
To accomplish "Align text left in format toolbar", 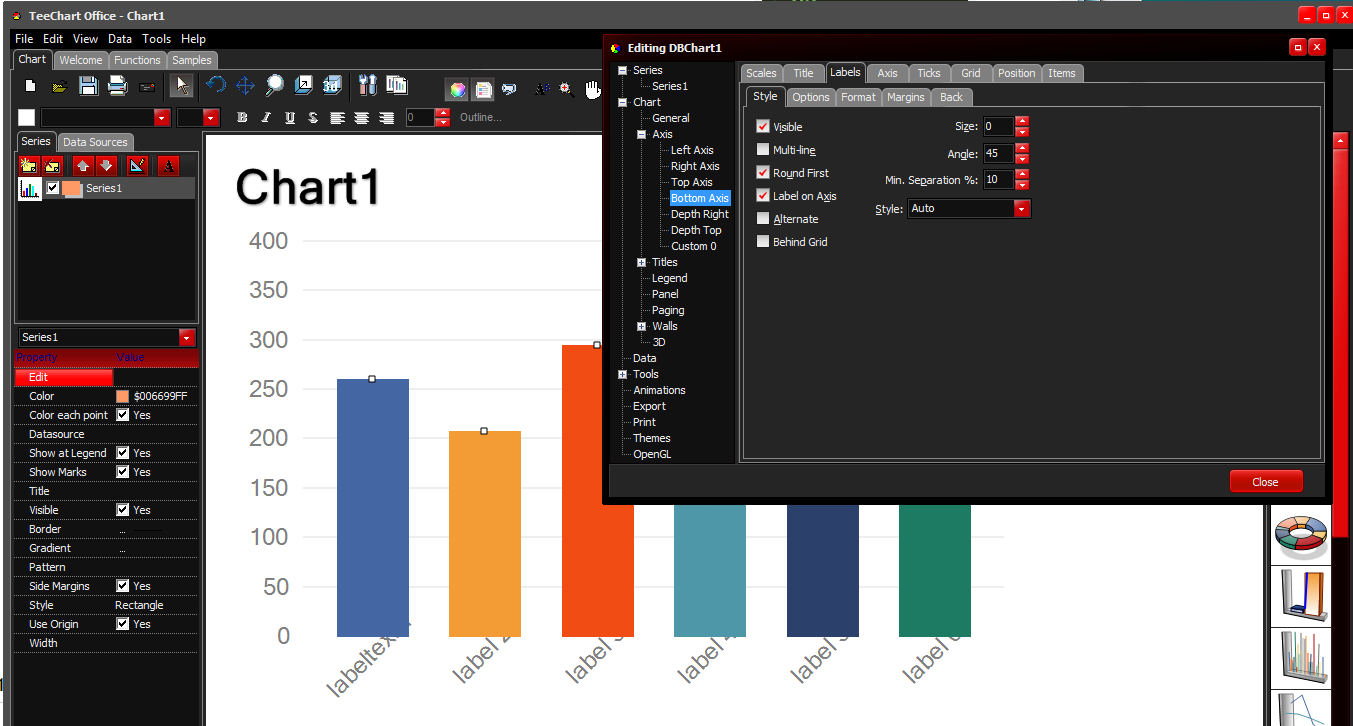I will pos(338,118).
